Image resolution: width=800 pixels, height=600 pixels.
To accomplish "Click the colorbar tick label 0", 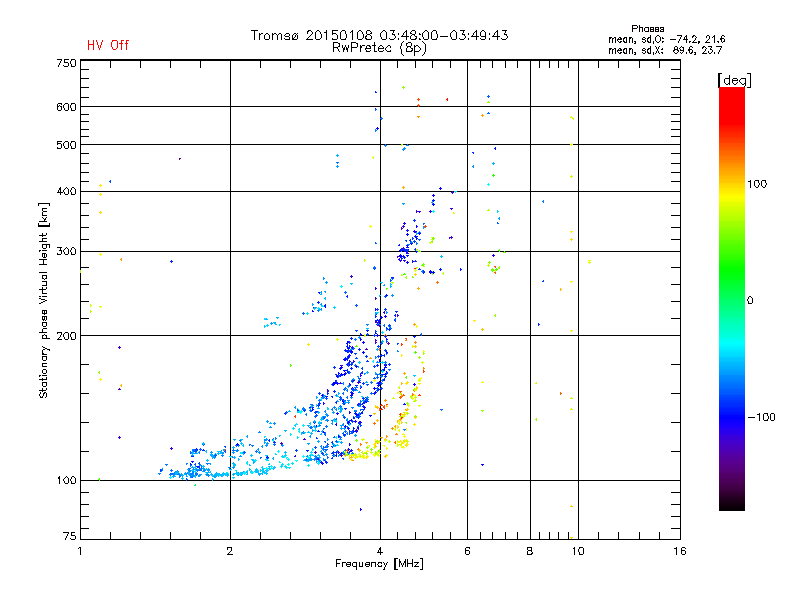I will (750, 300).
